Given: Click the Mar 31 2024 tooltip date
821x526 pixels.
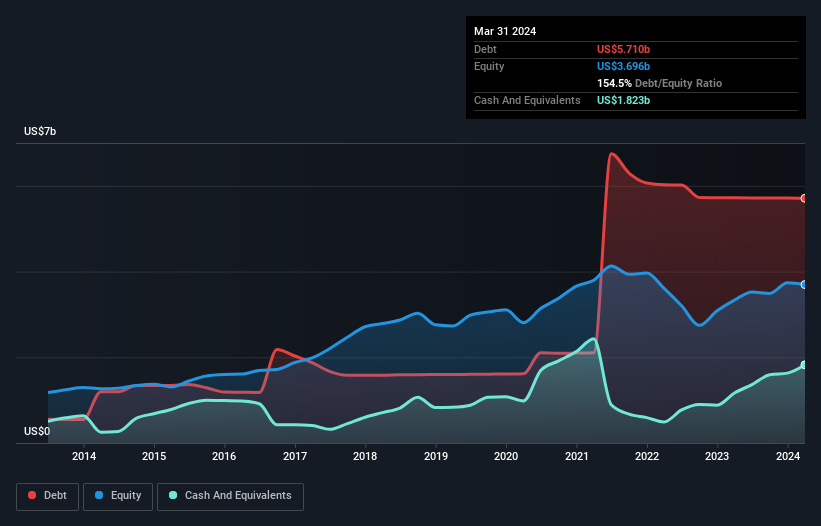Looking at the screenshot, I should click(505, 31).
